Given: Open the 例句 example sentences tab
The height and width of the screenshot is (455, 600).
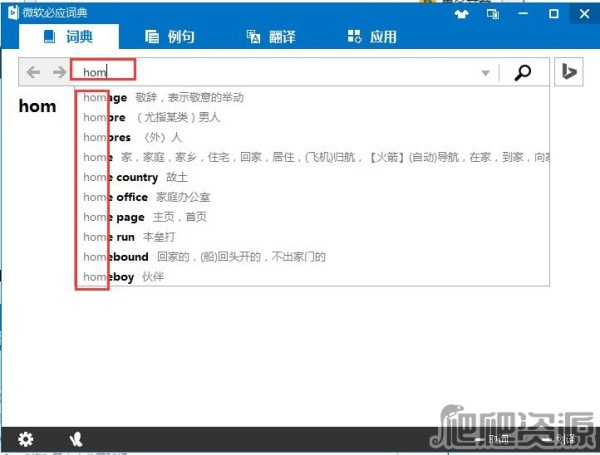Looking at the screenshot, I should [170, 37].
